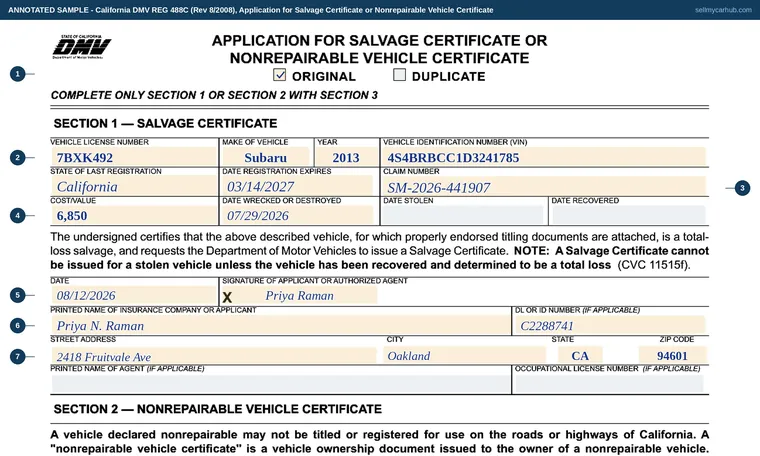Click the 'ANNOTATED SAMPLE' header bar text
Image resolution: width=760 pixels, height=456 pixels.
251,10
